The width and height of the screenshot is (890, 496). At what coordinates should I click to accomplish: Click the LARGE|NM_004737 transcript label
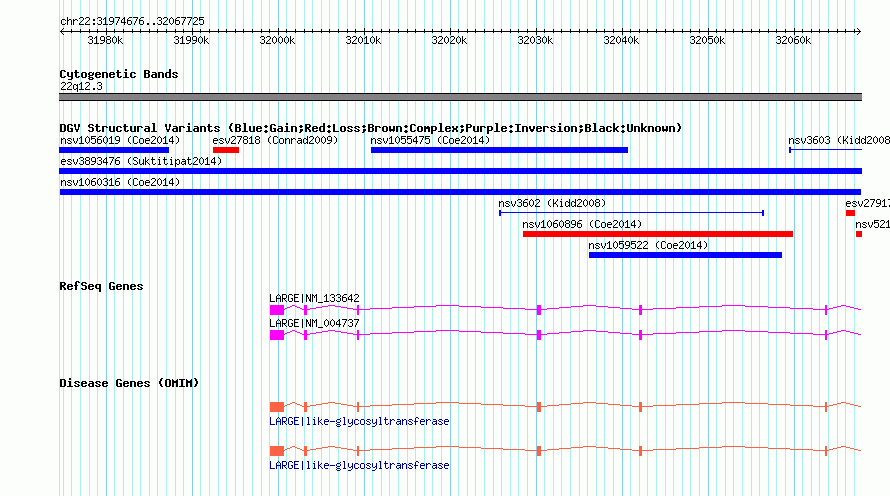click(x=314, y=323)
